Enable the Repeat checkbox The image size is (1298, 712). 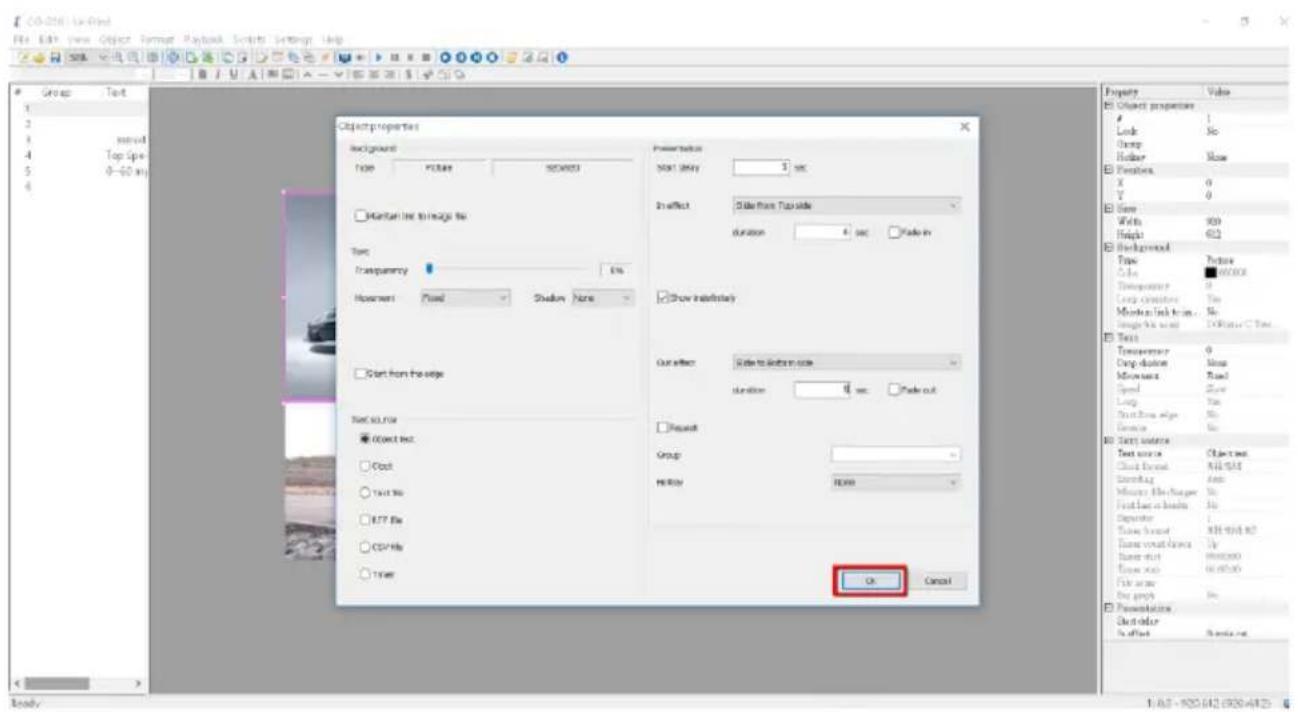(662, 427)
